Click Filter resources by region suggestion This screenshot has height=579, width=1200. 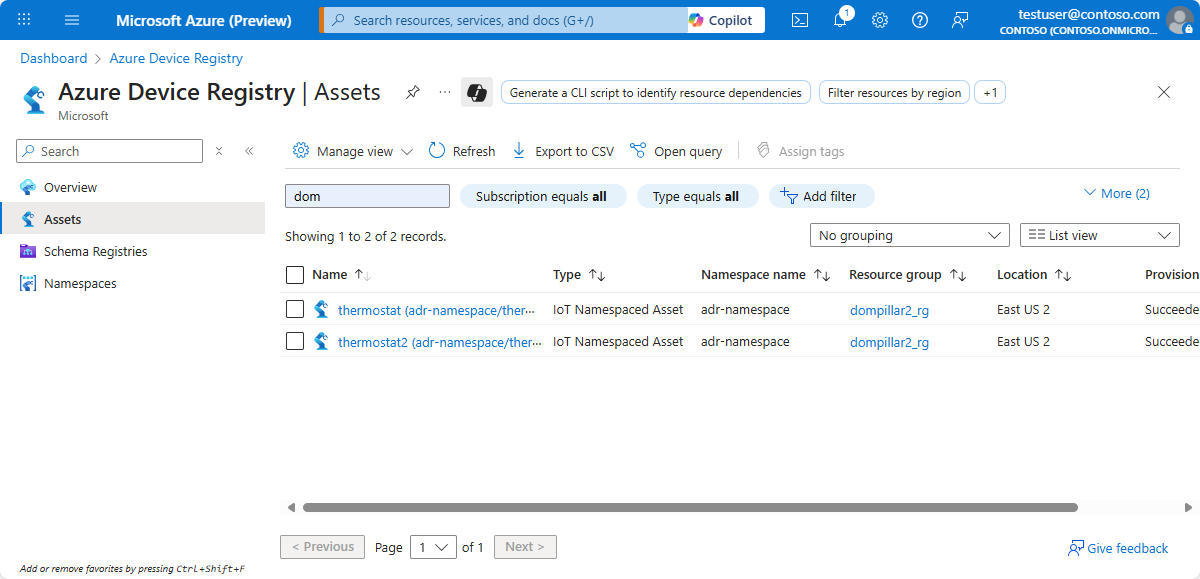(x=893, y=92)
